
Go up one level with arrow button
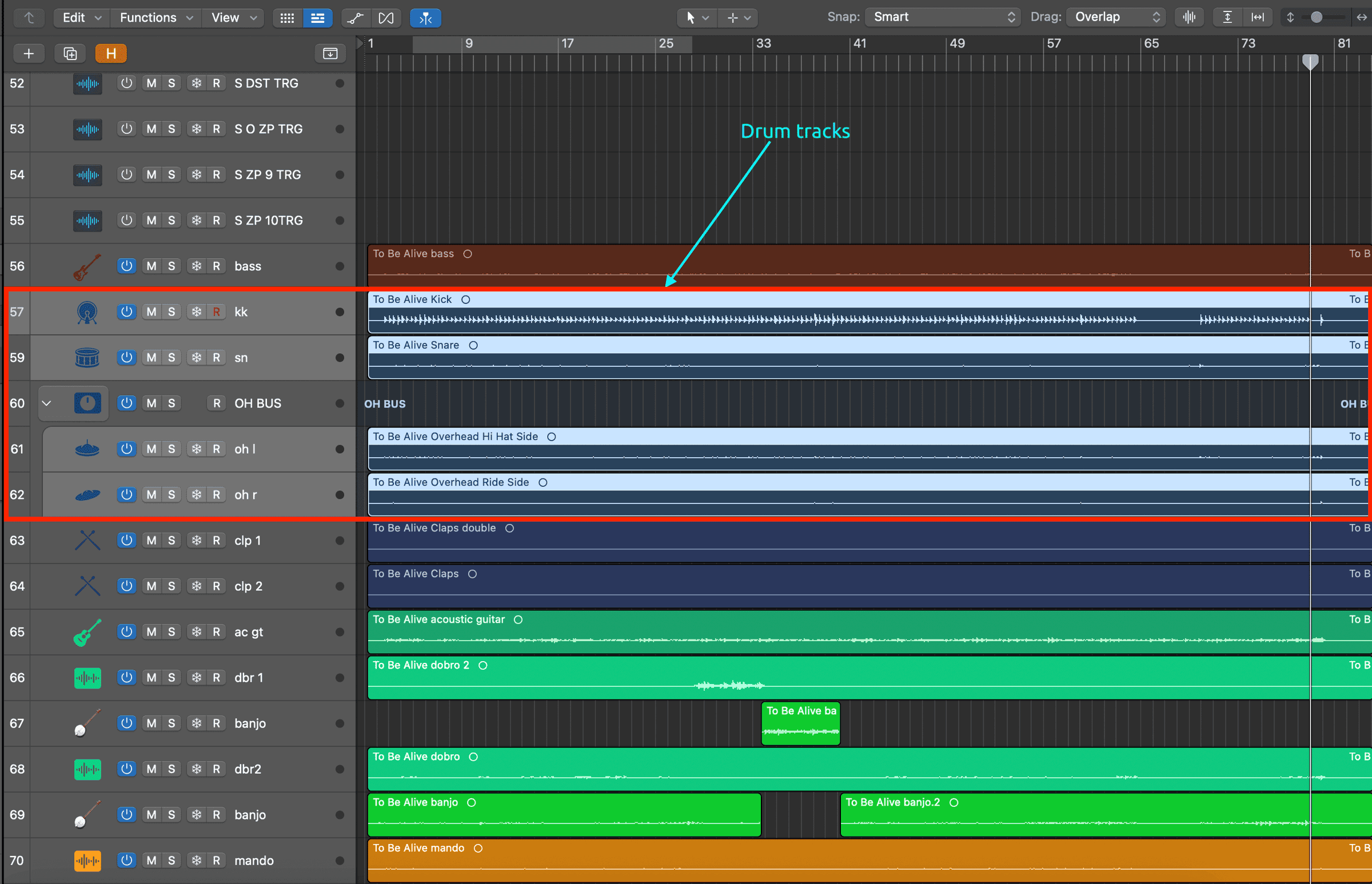click(x=29, y=18)
